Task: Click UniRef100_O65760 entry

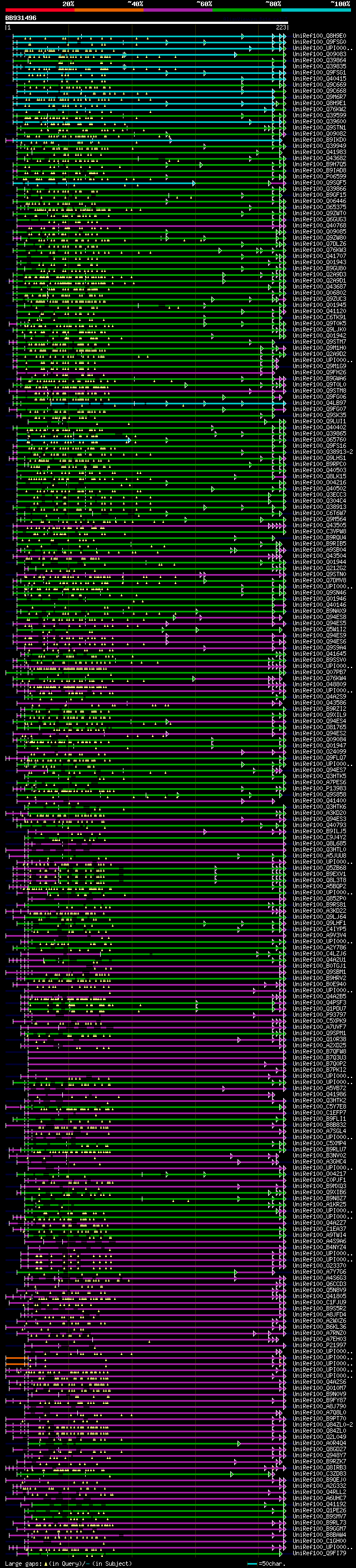Action: (x=319, y=439)
